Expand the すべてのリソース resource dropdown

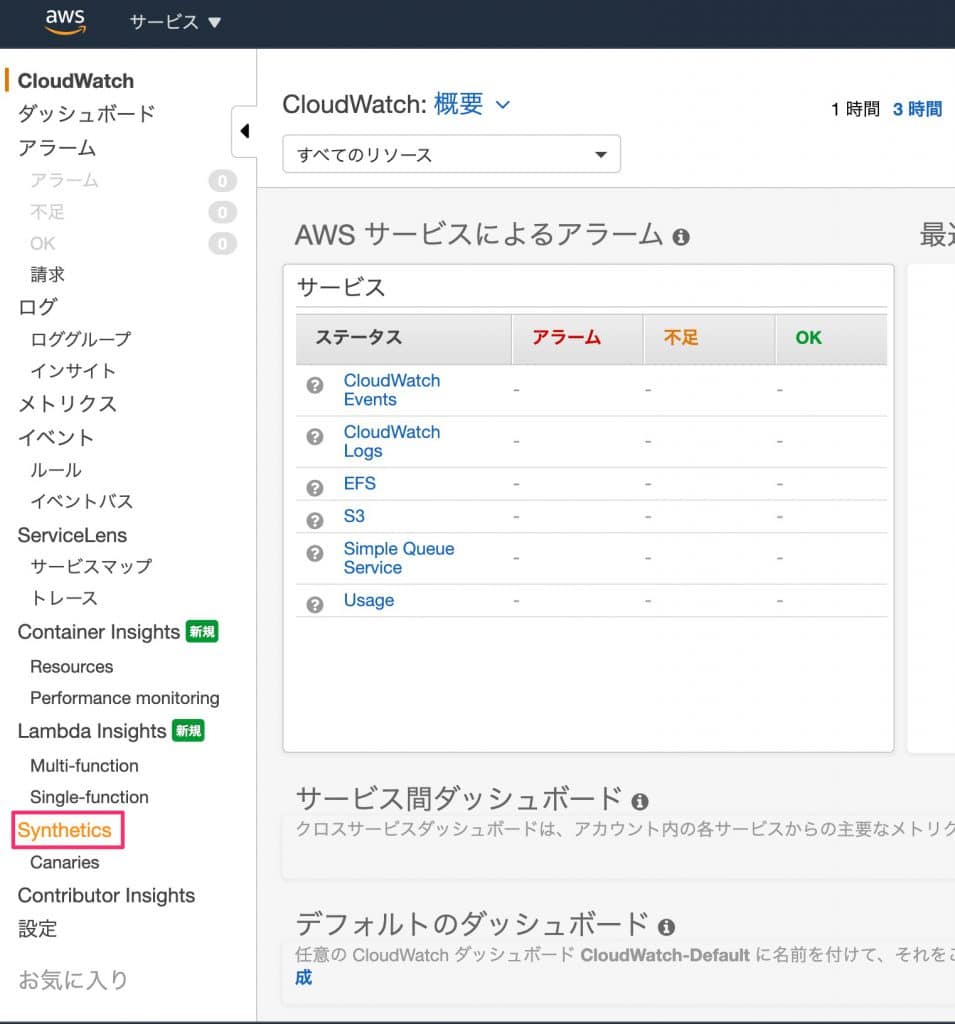[x=451, y=155]
